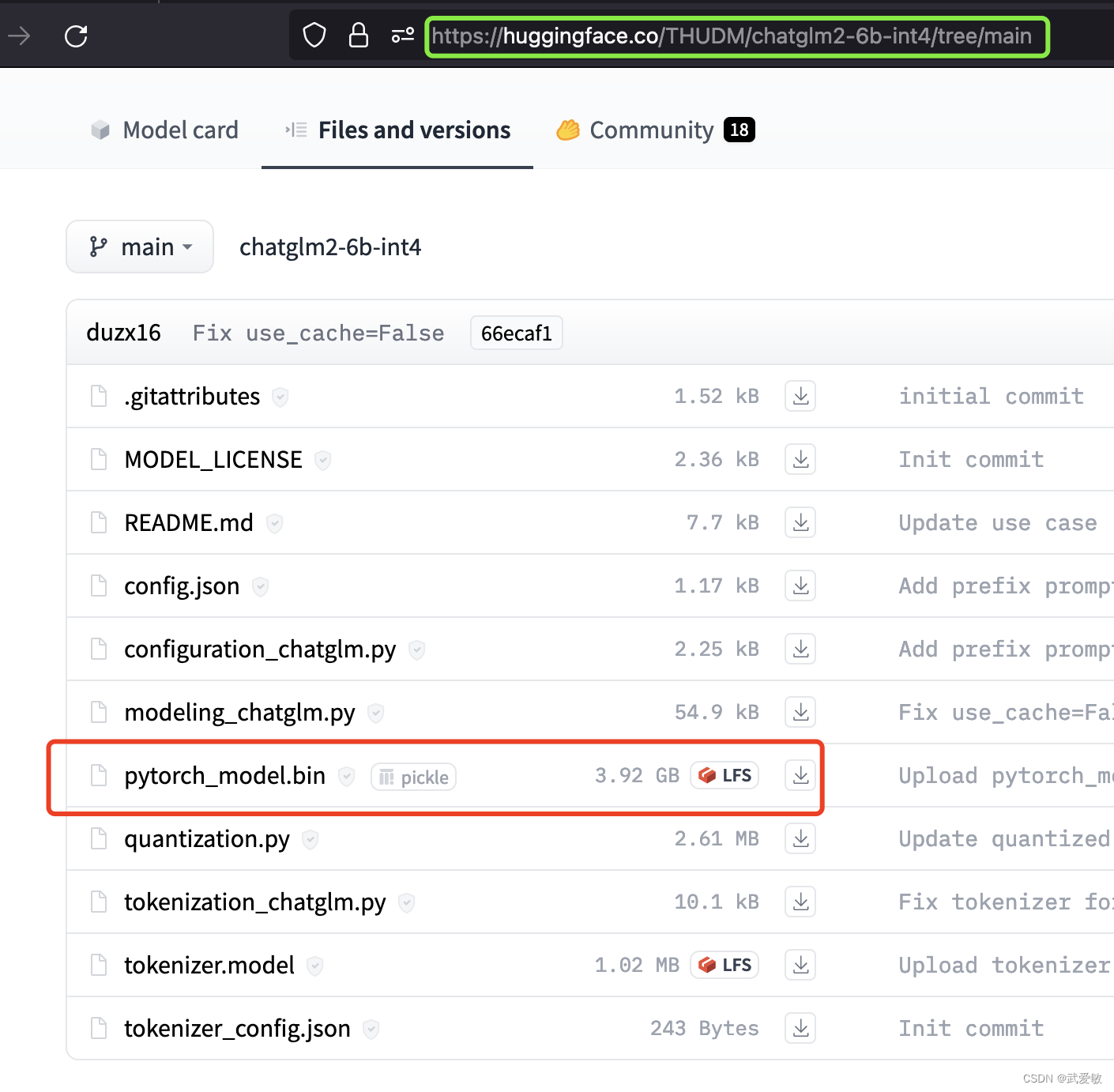1114x1092 pixels.
Task: Switch to the Model card tab
Action: coord(165,130)
